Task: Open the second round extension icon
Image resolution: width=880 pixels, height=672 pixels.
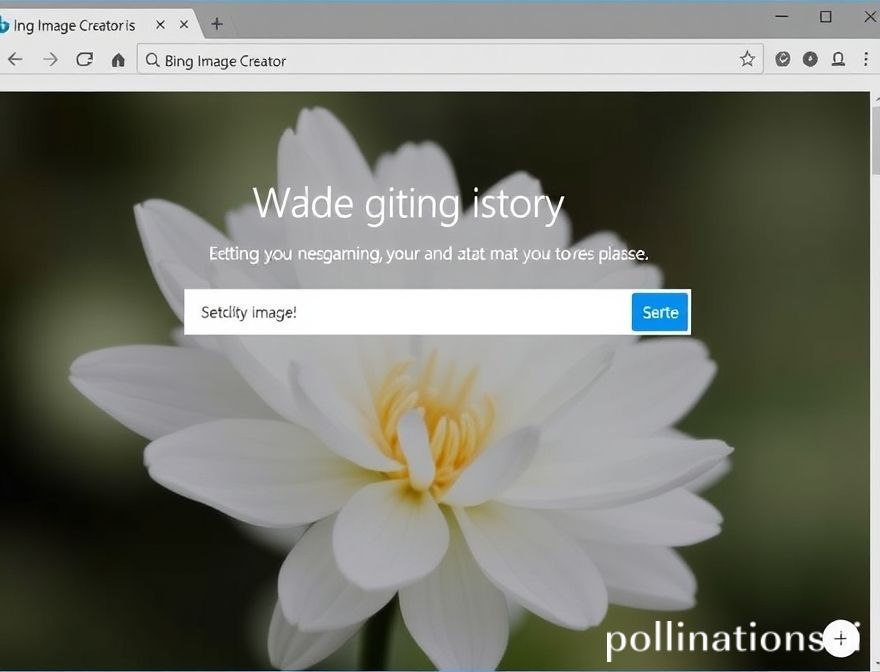Action: click(810, 59)
